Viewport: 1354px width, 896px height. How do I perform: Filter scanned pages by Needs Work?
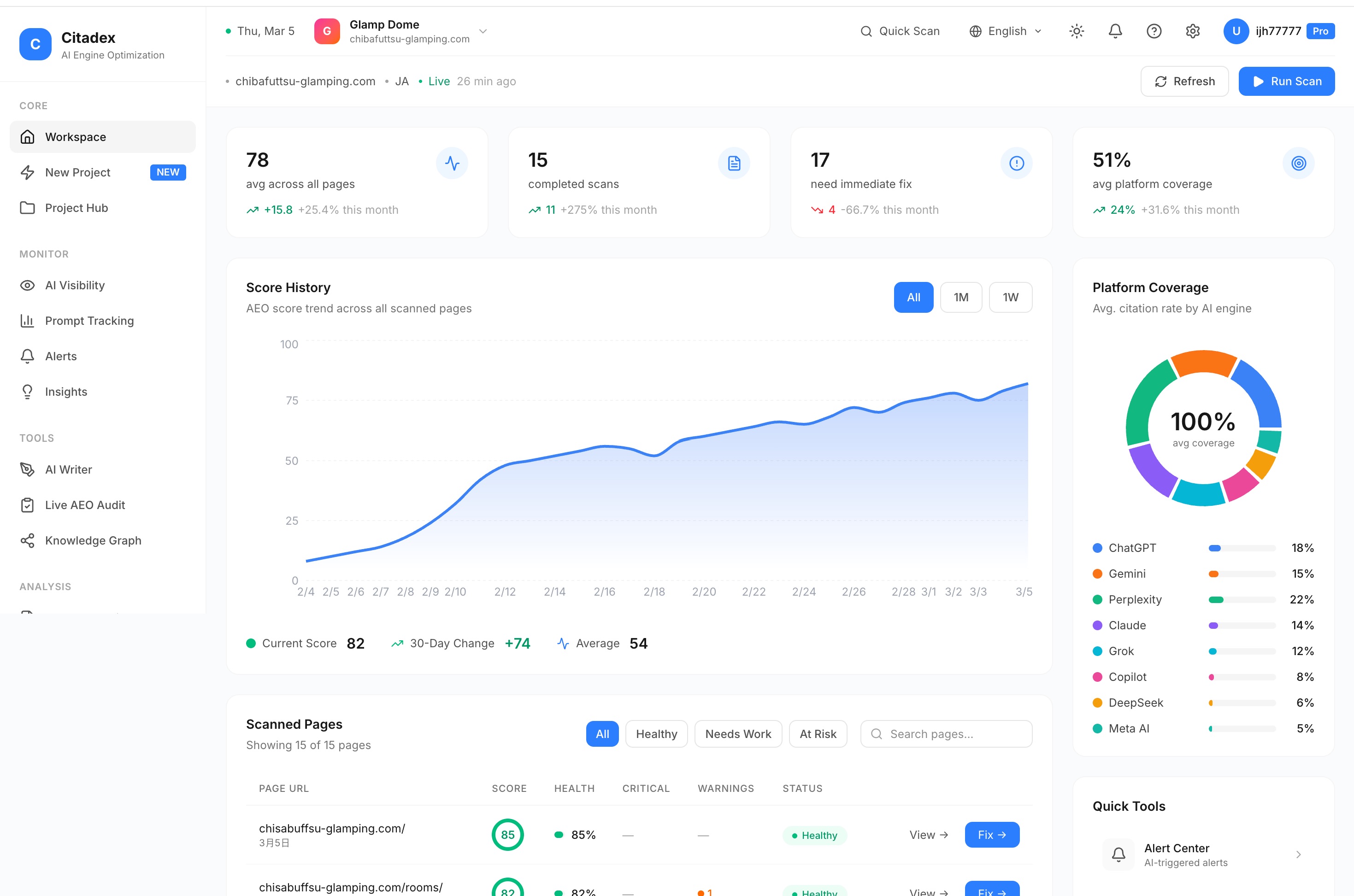737,734
